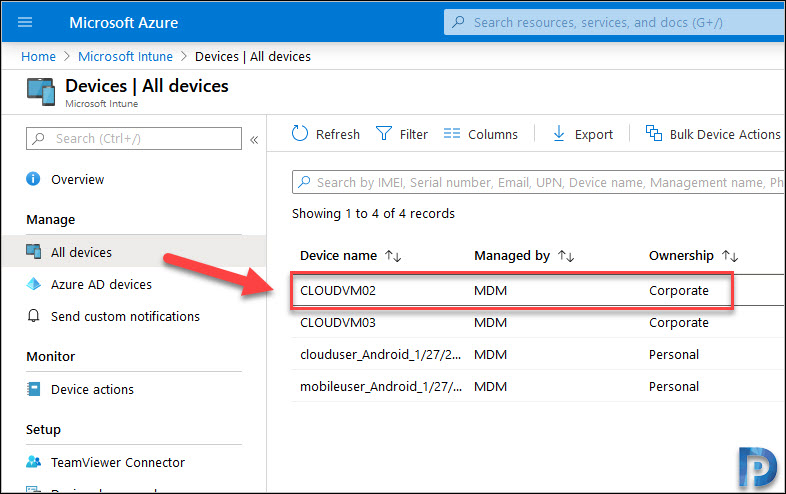Image resolution: width=786 pixels, height=494 pixels.
Task: Click the devices blade icon beside title
Action: (x=41, y=92)
